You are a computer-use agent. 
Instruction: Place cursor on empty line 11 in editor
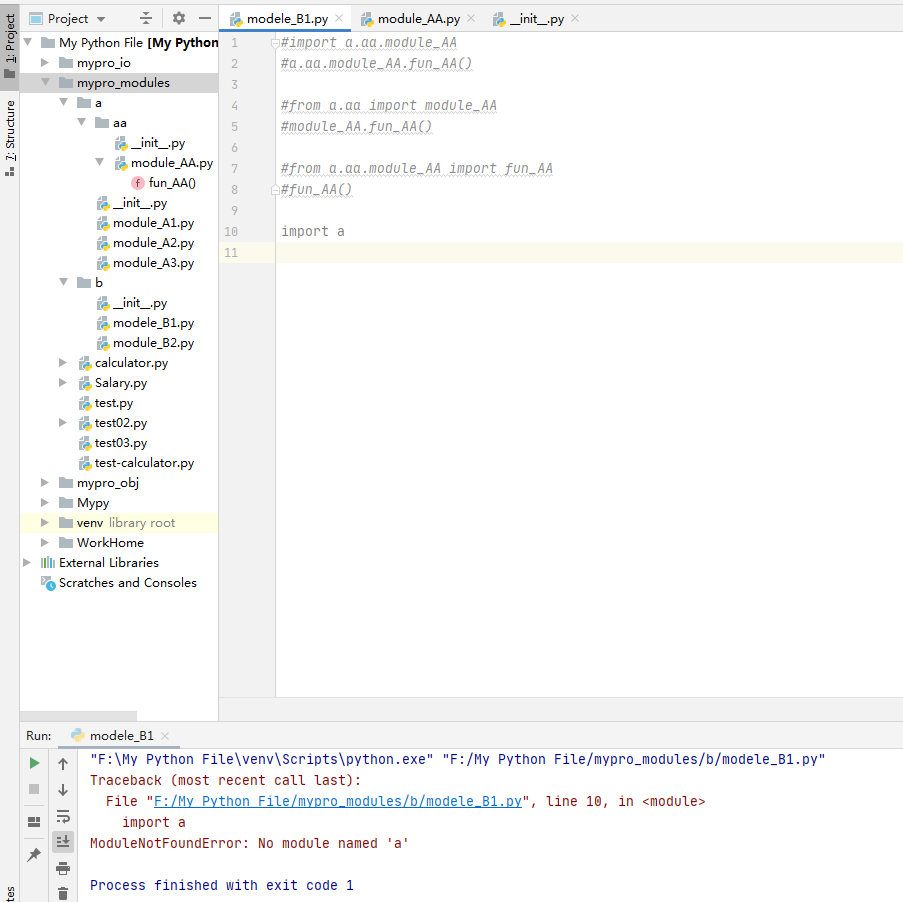point(589,252)
